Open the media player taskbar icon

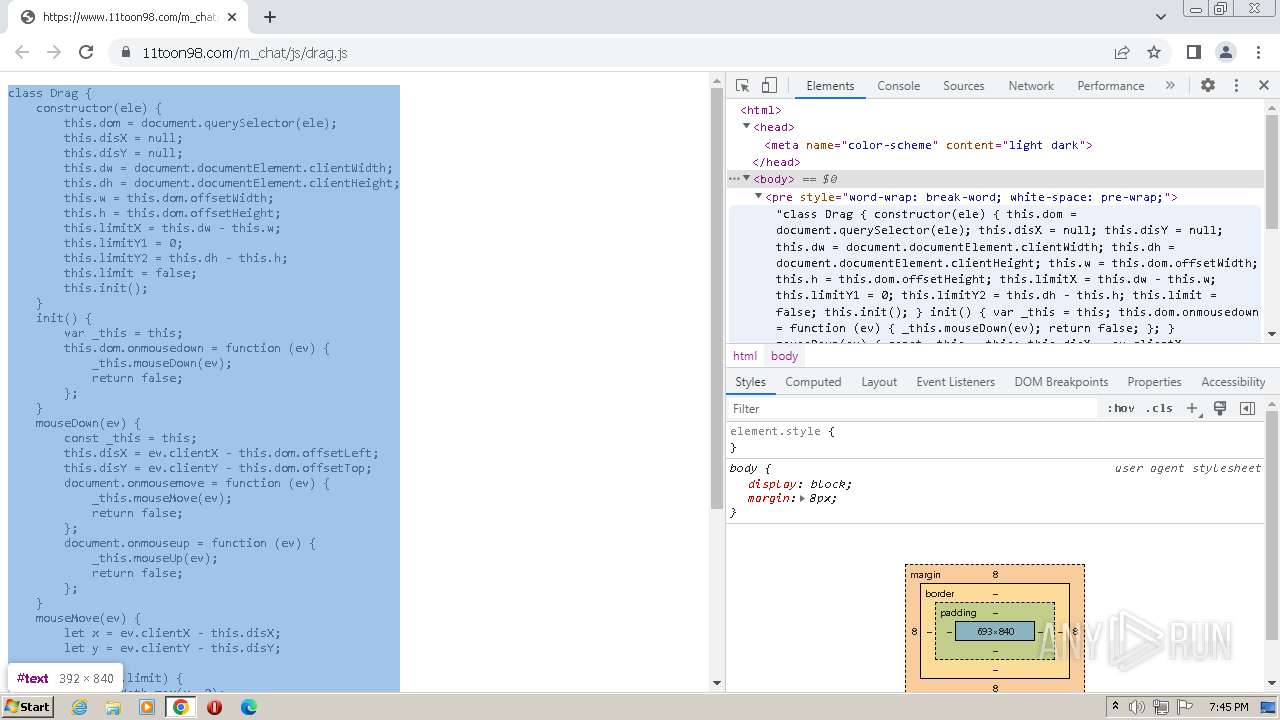point(147,706)
